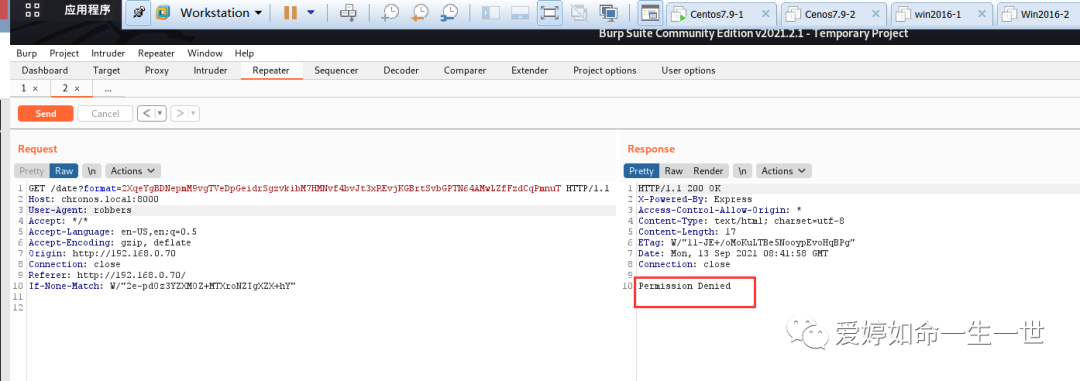The height and width of the screenshot is (381, 1080).
Task: Open the Workstation dropdown menu
Action: click(220, 13)
